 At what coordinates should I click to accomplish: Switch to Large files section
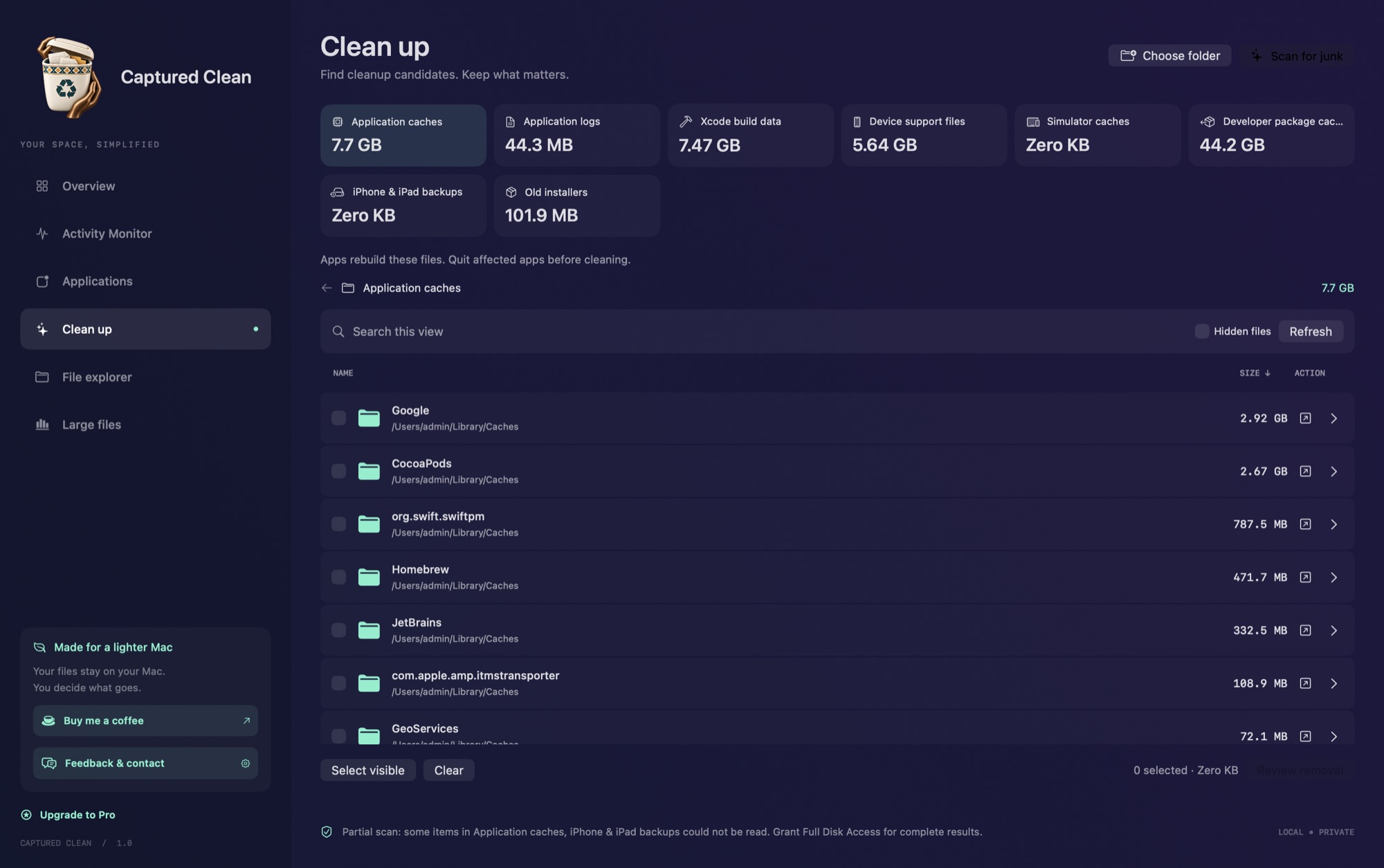pyautogui.click(x=145, y=425)
